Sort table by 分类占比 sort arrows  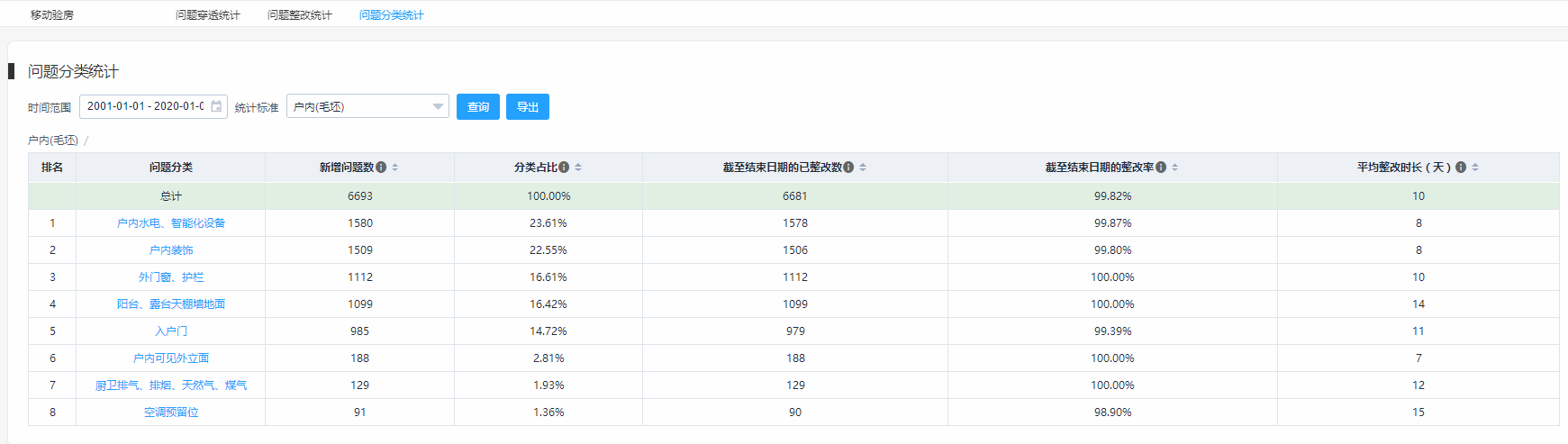tap(578, 168)
